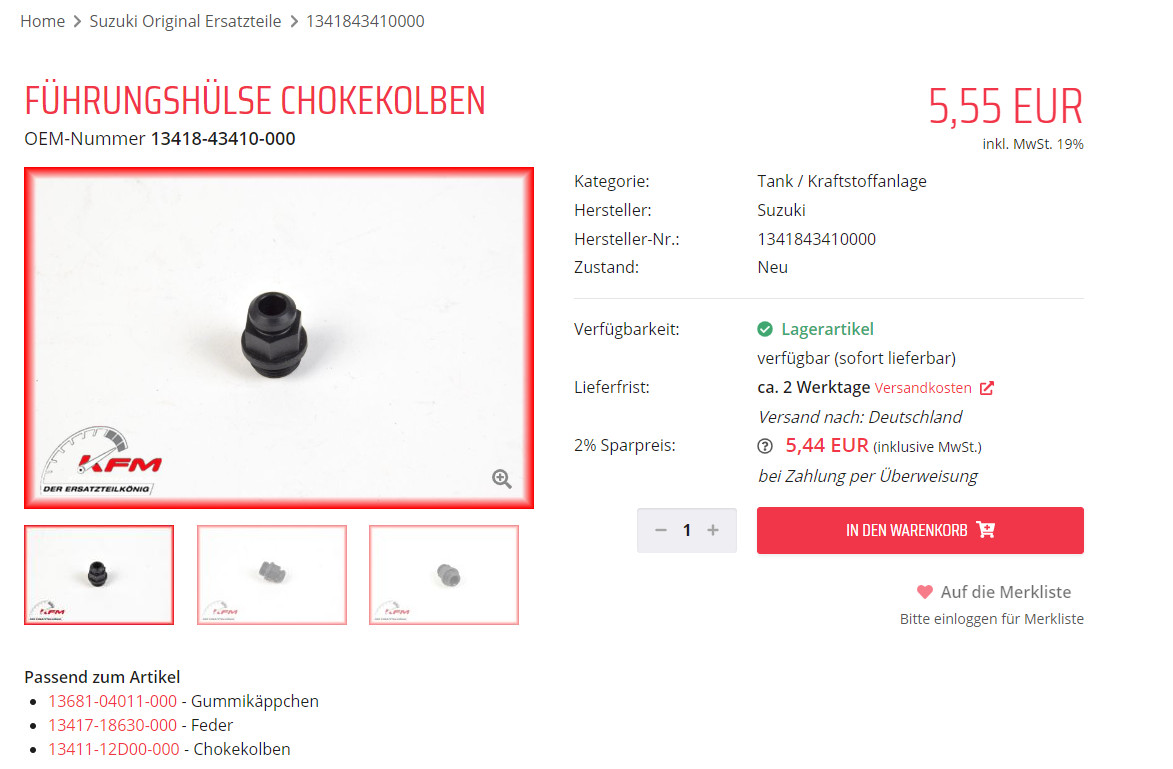The image size is (1173, 769).
Task: Click the quantity input field
Action: tap(687, 530)
